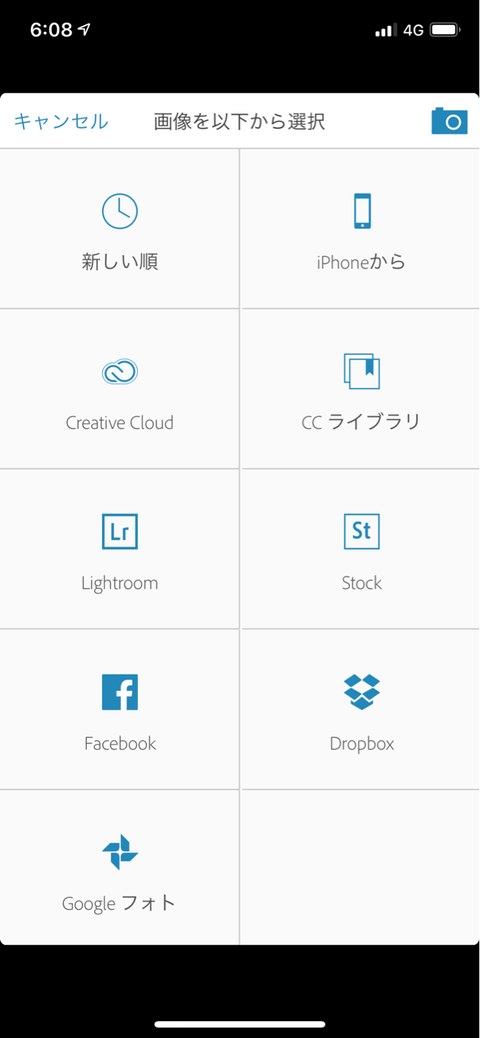Tap the location arrow in status bar

pos(84,29)
